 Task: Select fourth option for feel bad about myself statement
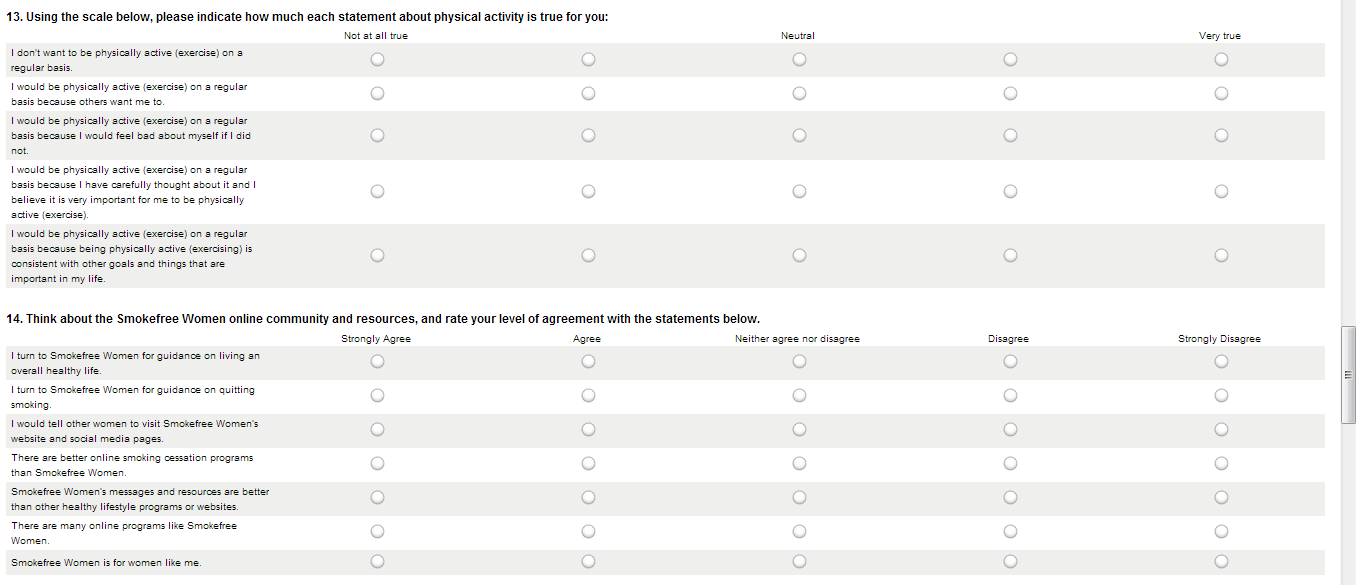pyautogui.click(x=1010, y=136)
